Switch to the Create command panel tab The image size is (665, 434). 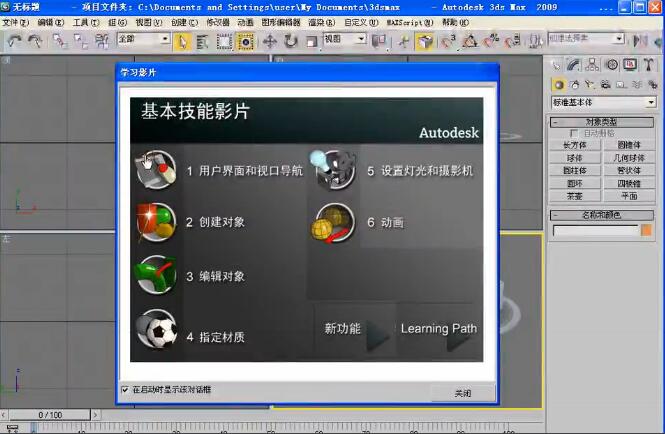556,65
